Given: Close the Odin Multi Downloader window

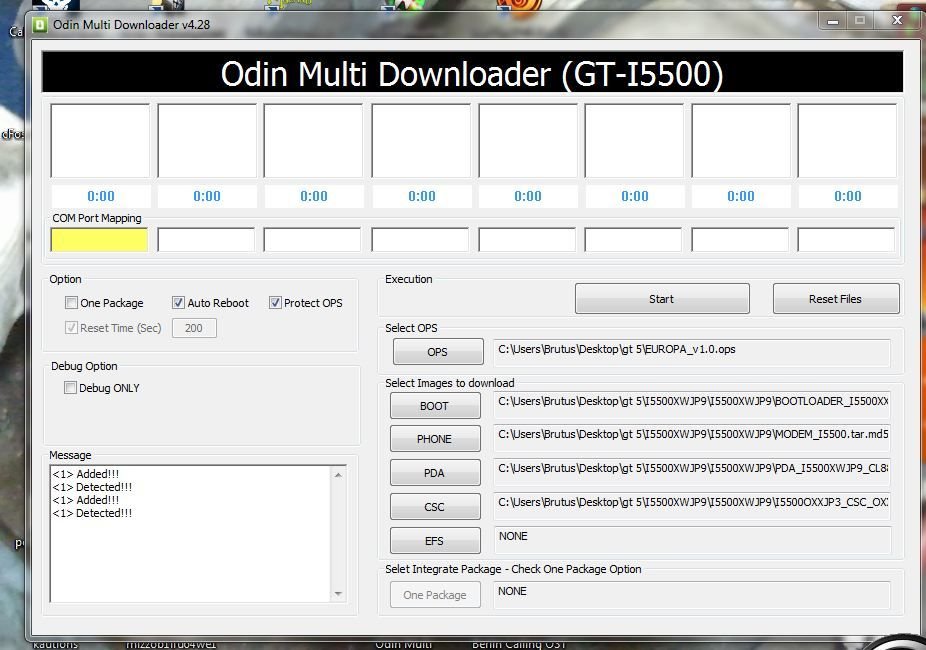Looking at the screenshot, I should (x=897, y=21).
